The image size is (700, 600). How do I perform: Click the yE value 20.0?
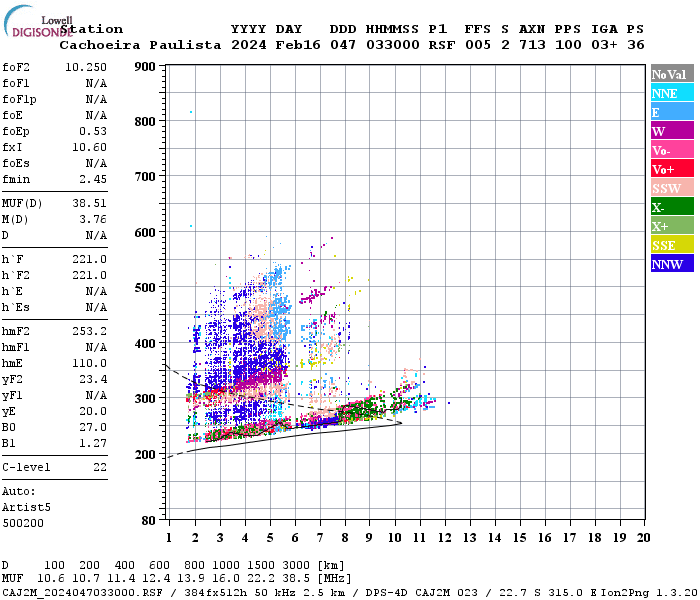pyautogui.click(x=93, y=412)
